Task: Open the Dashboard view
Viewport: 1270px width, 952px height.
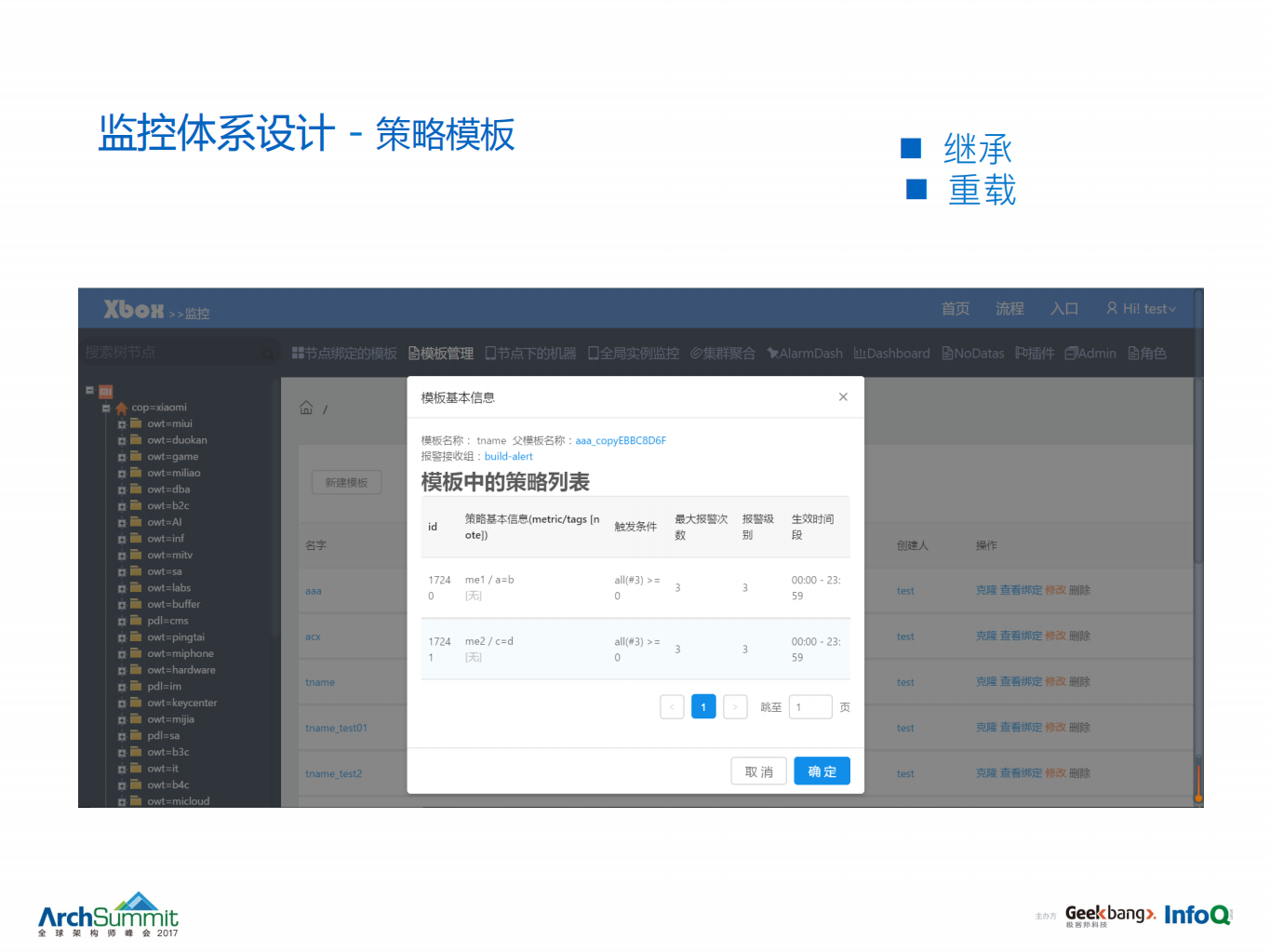Action: 891,353
